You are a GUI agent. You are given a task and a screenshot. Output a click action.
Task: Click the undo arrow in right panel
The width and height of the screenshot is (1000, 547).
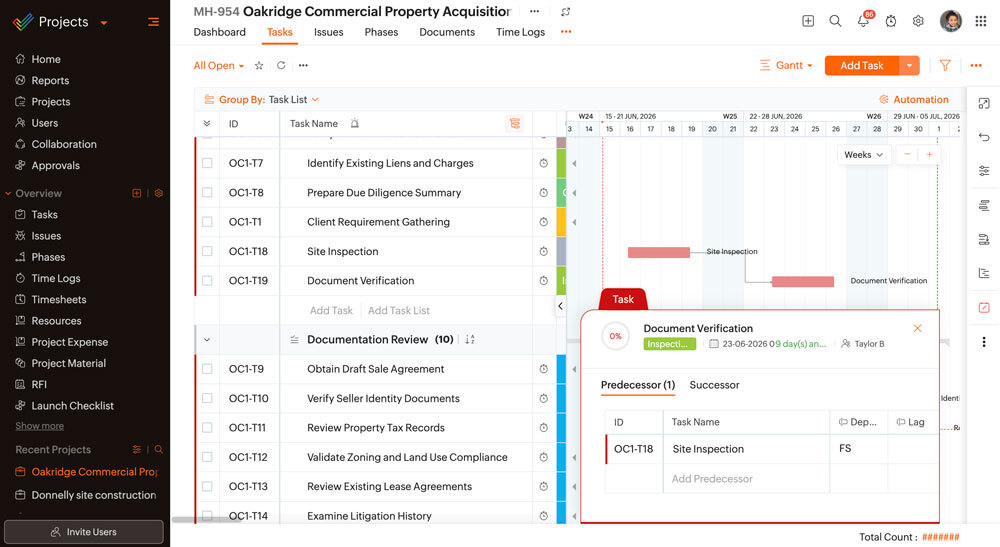[x=984, y=137]
